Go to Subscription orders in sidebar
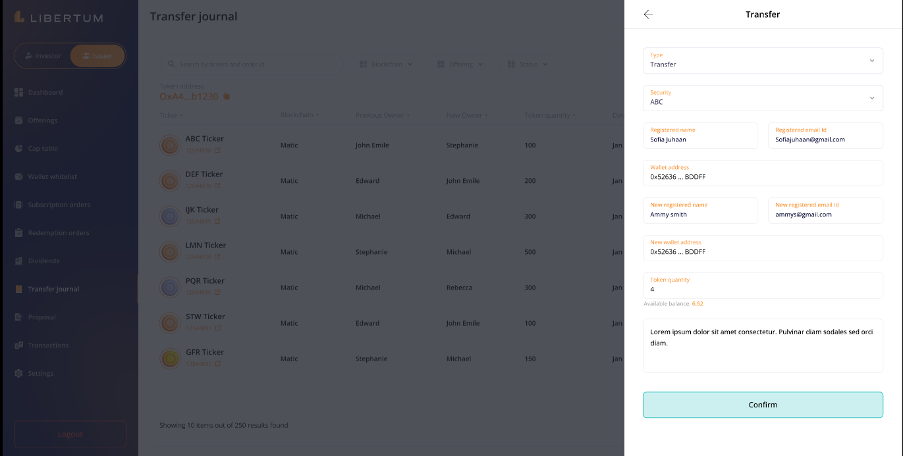The width and height of the screenshot is (904, 456). coord(60,205)
